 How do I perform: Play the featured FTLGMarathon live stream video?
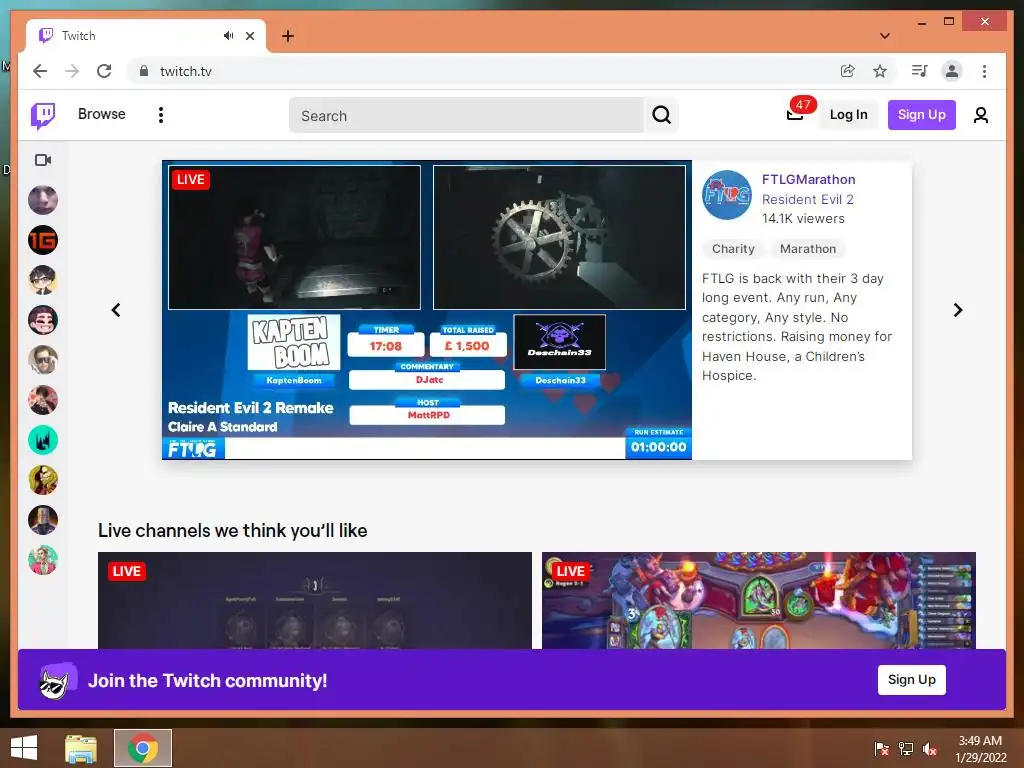click(x=427, y=310)
